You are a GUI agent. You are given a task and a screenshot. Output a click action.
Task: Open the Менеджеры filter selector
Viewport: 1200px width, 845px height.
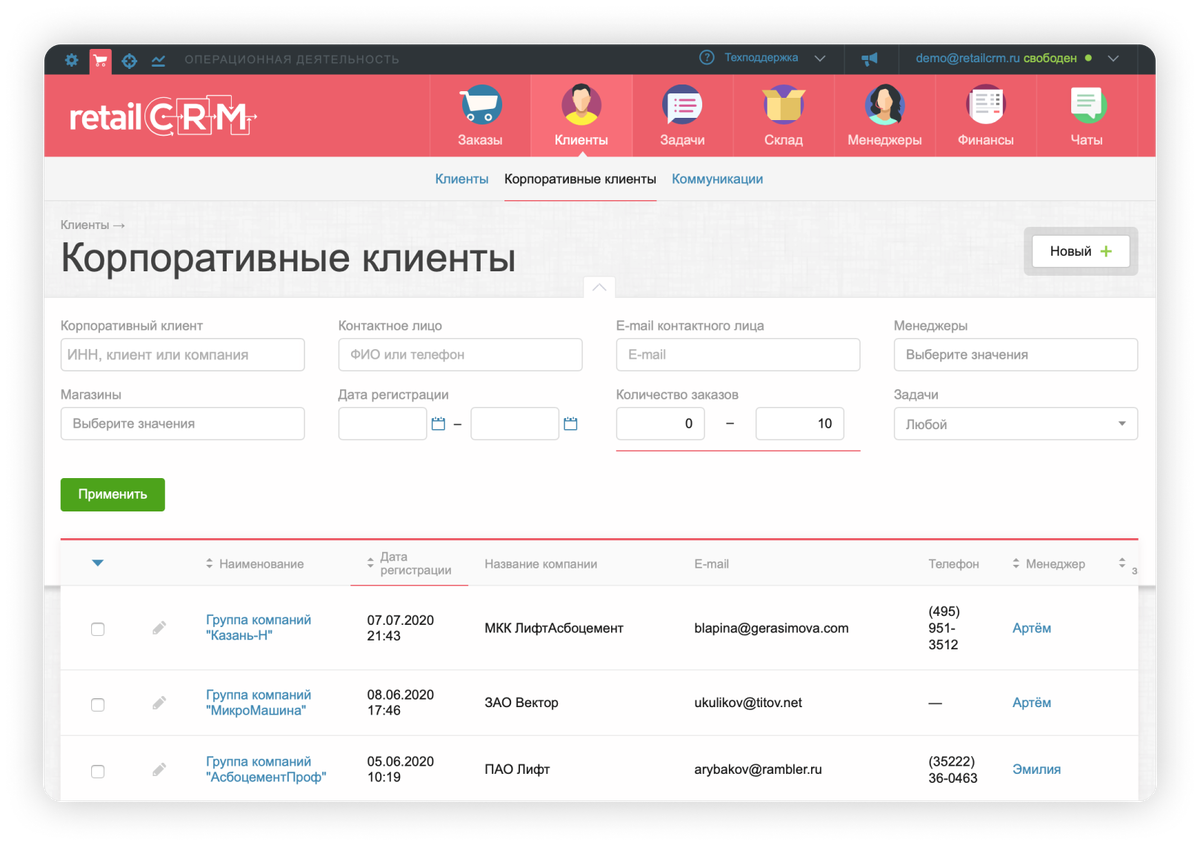coord(1016,355)
